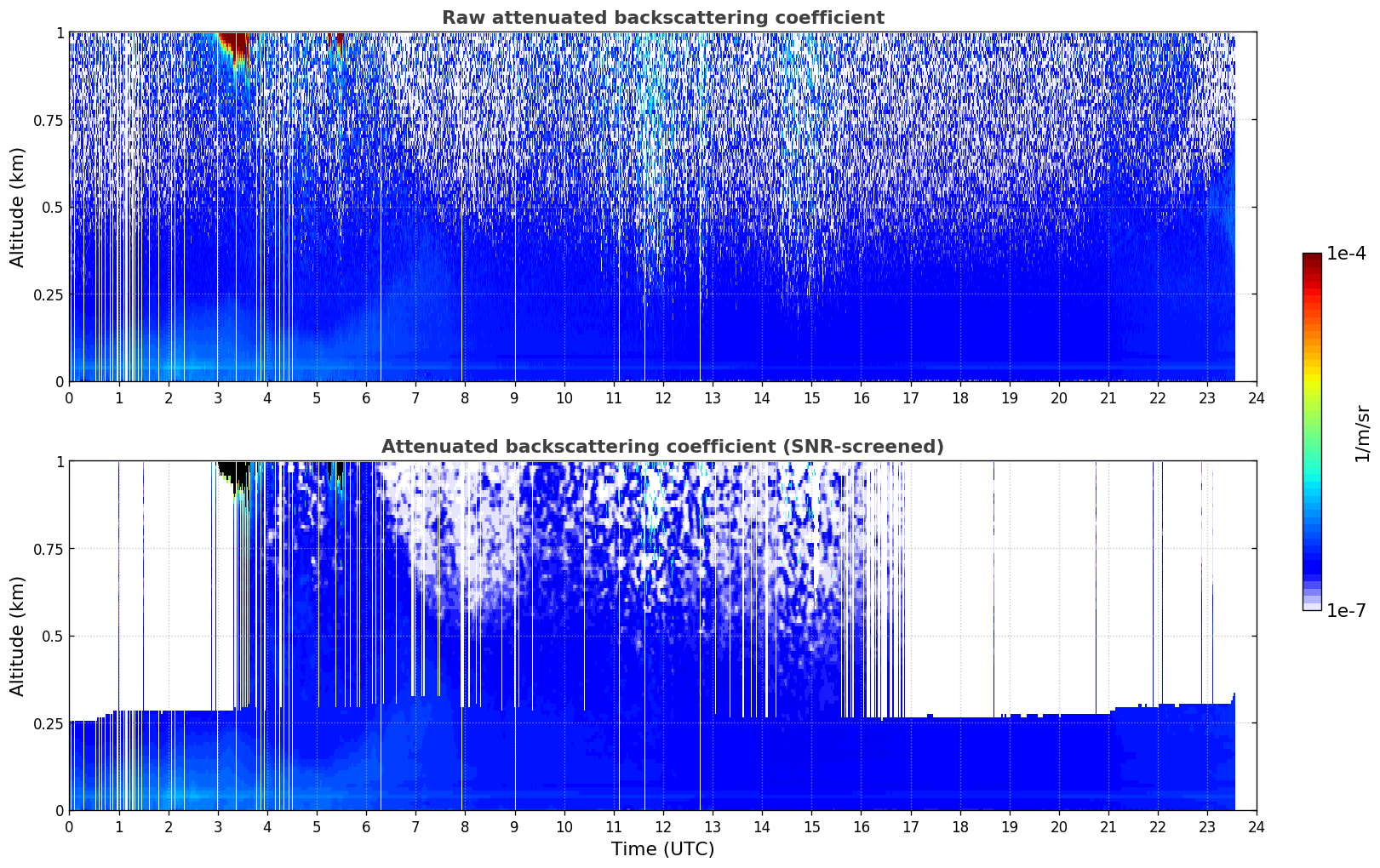Click the 0.75 altitude tick on top plot
The width and height of the screenshot is (1380, 868).
[49, 120]
